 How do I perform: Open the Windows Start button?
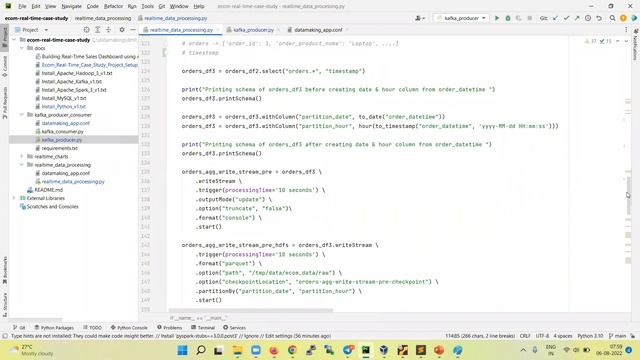click(x=182, y=350)
